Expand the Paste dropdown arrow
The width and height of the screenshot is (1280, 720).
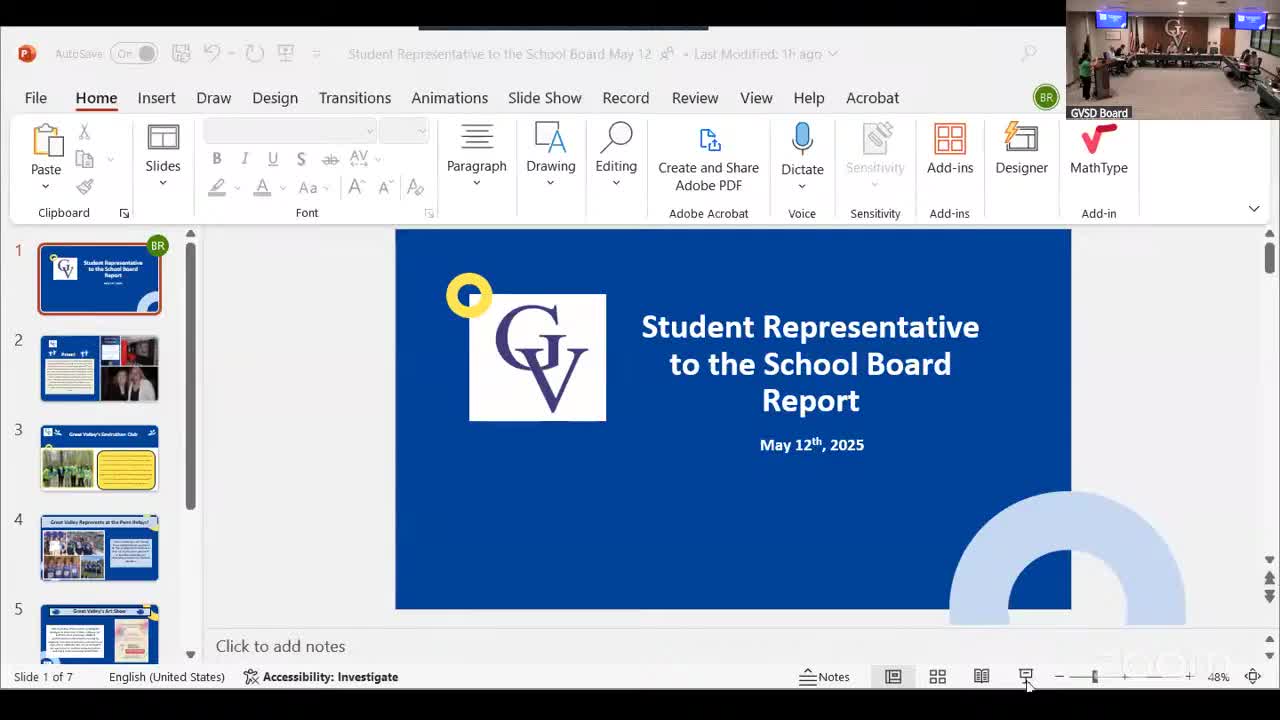pyautogui.click(x=45, y=187)
